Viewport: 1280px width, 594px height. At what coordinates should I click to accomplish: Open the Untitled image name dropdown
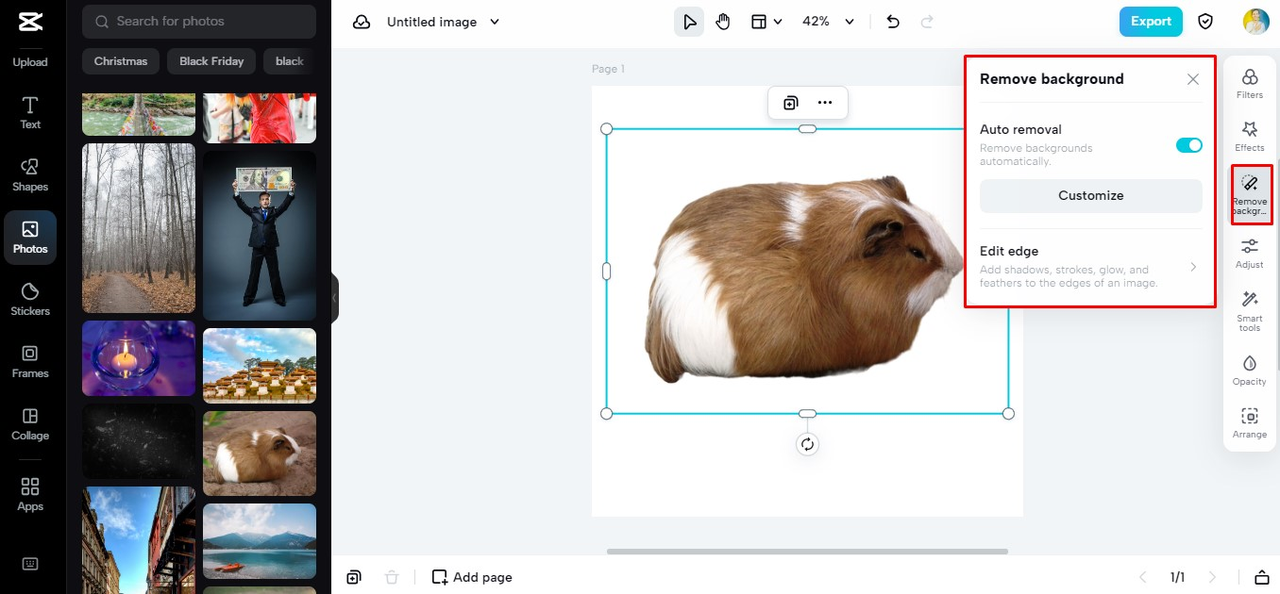pyautogui.click(x=443, y=22)
